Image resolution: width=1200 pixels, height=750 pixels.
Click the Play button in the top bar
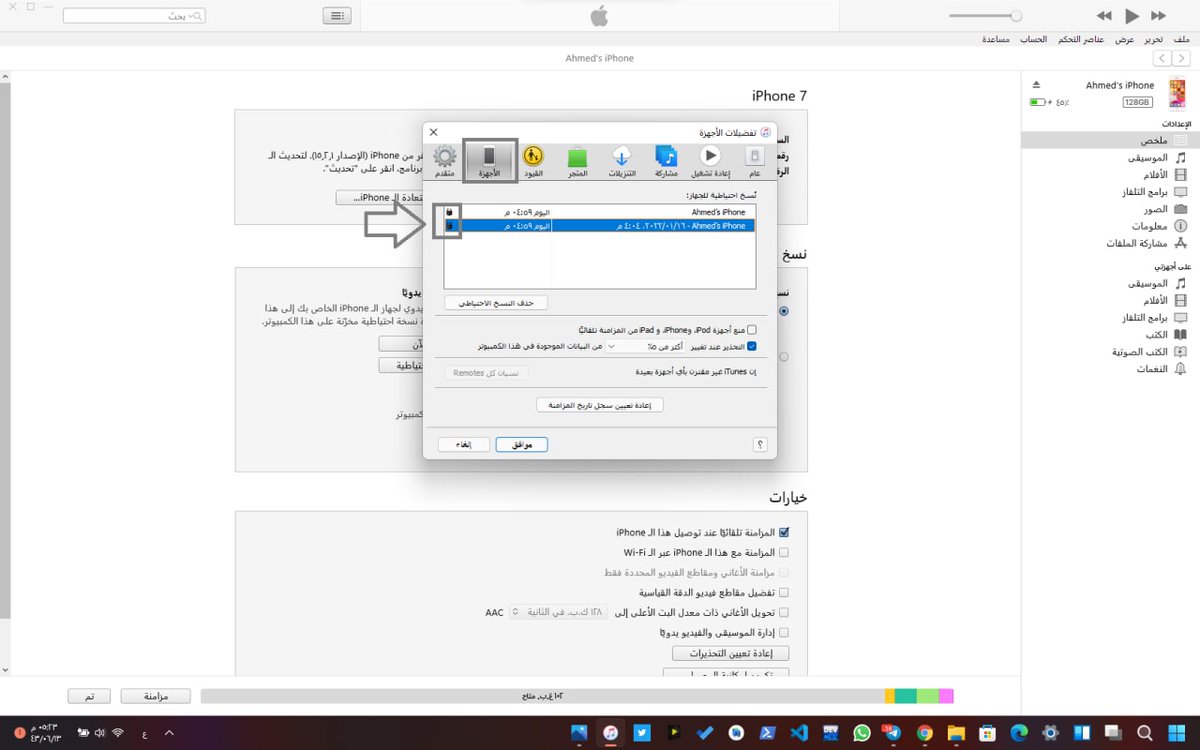pos(1132,16)
